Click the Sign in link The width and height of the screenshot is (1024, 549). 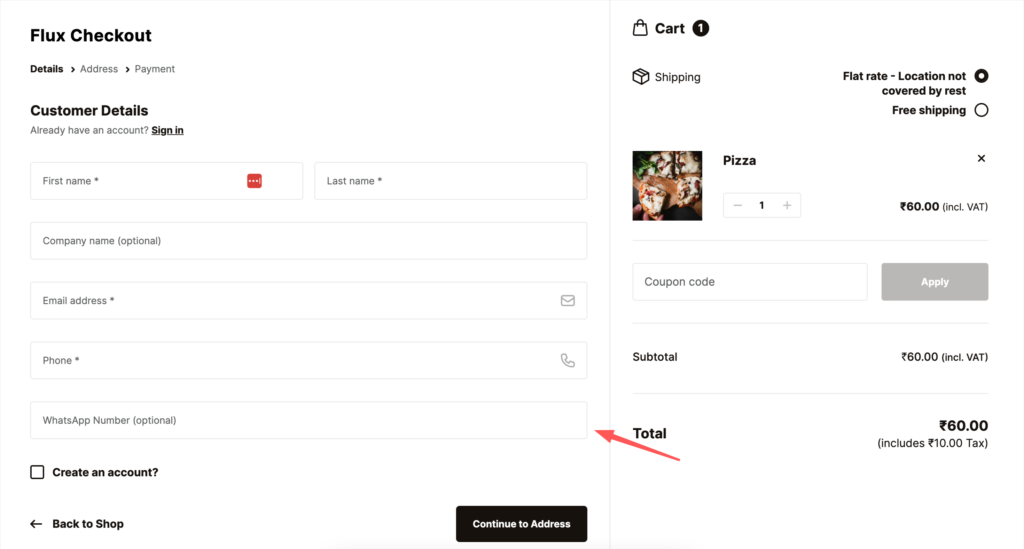tap(167, 130)
